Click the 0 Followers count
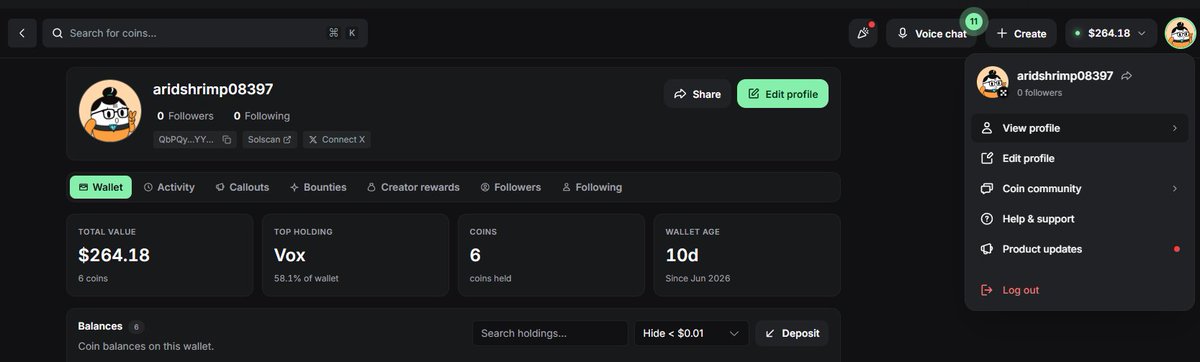Viewport: 1200px width, 362px height. 185,116
